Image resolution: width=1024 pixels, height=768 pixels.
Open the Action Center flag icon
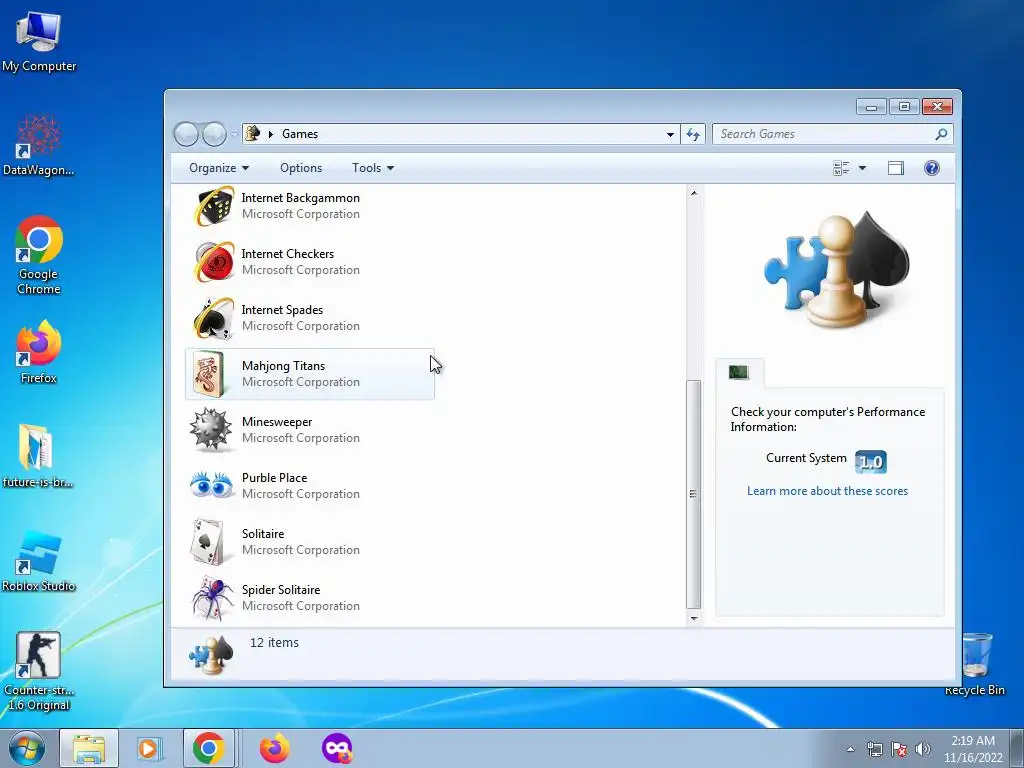tap(899, 749)
